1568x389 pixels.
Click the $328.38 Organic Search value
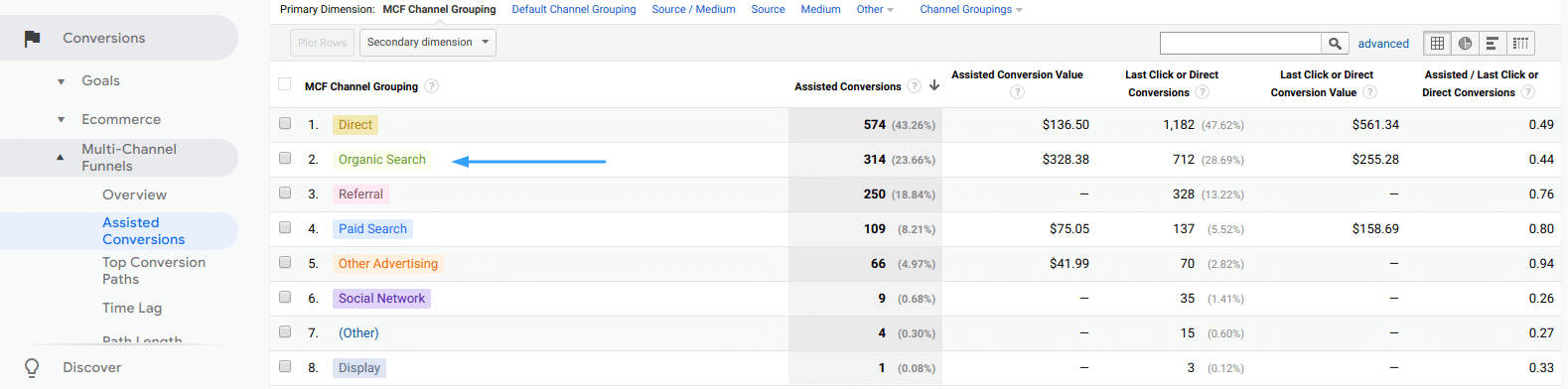[1066, 160]
